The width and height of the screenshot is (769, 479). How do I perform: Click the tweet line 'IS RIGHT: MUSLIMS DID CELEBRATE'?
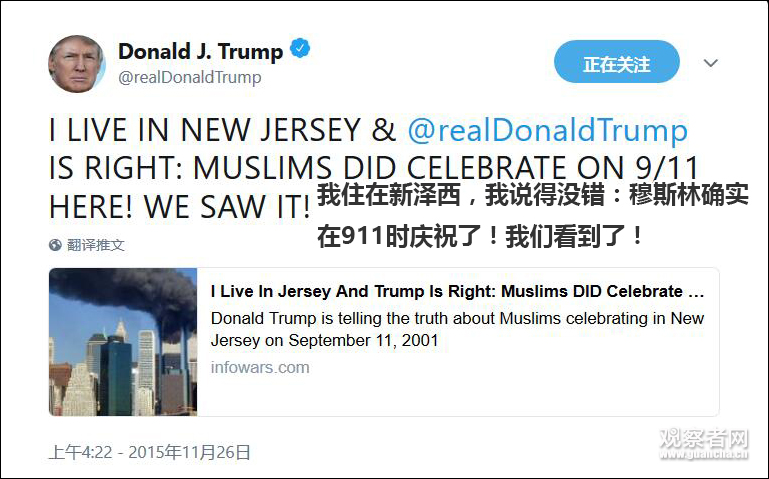click(309, 168)
